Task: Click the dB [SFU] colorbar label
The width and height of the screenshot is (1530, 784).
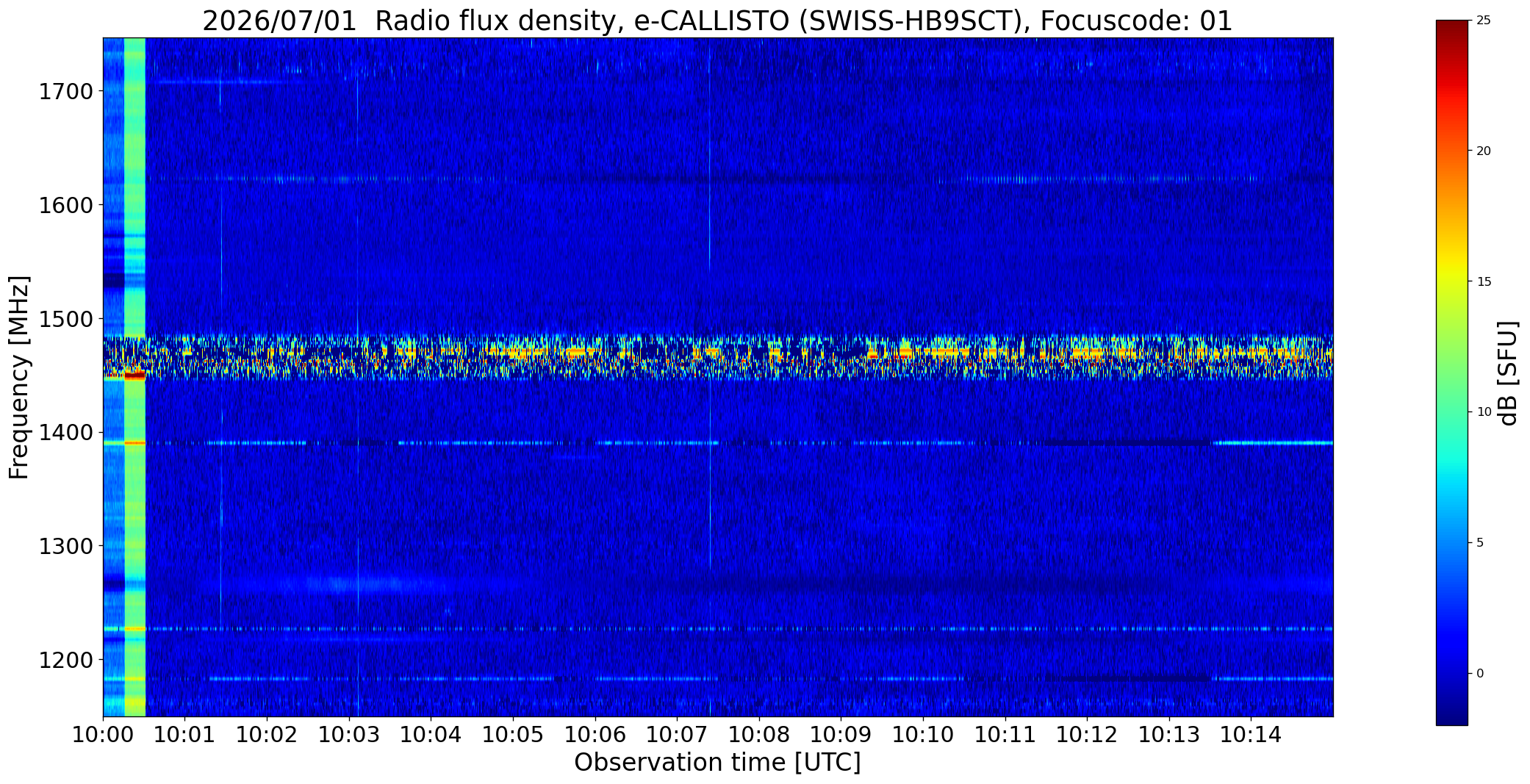Action: pos(1508,373)
